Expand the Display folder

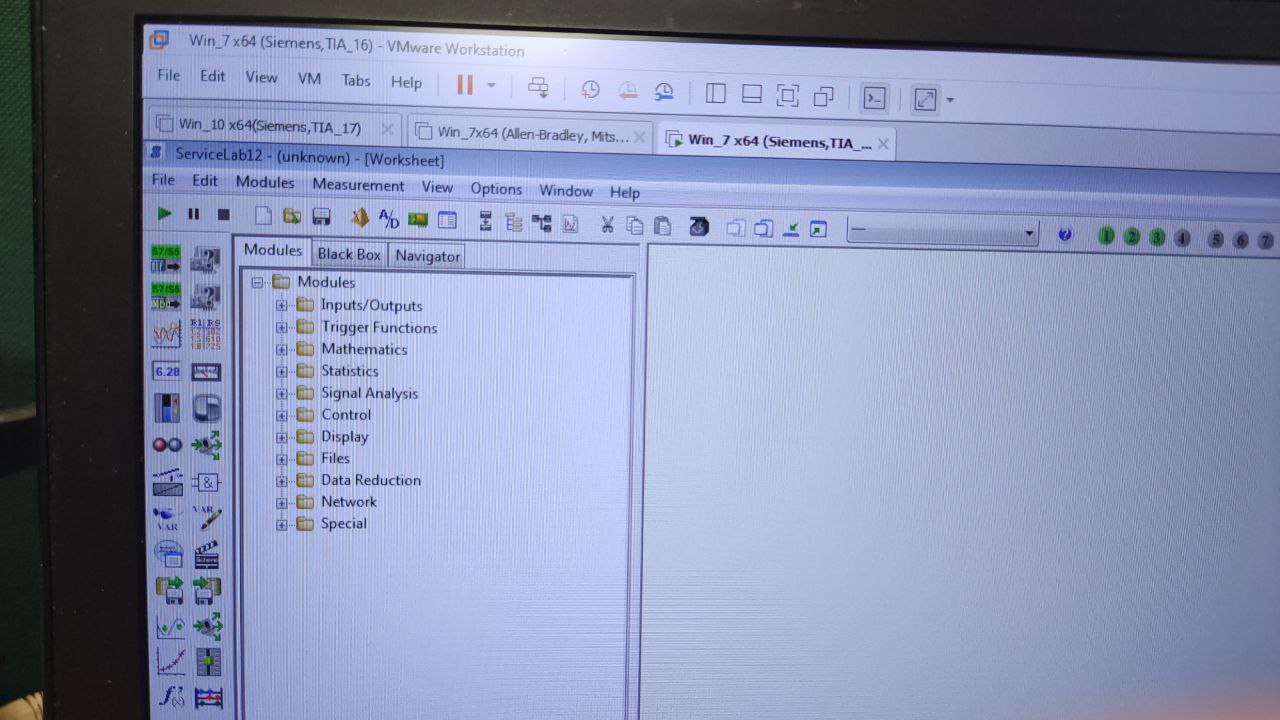(281, 437)
